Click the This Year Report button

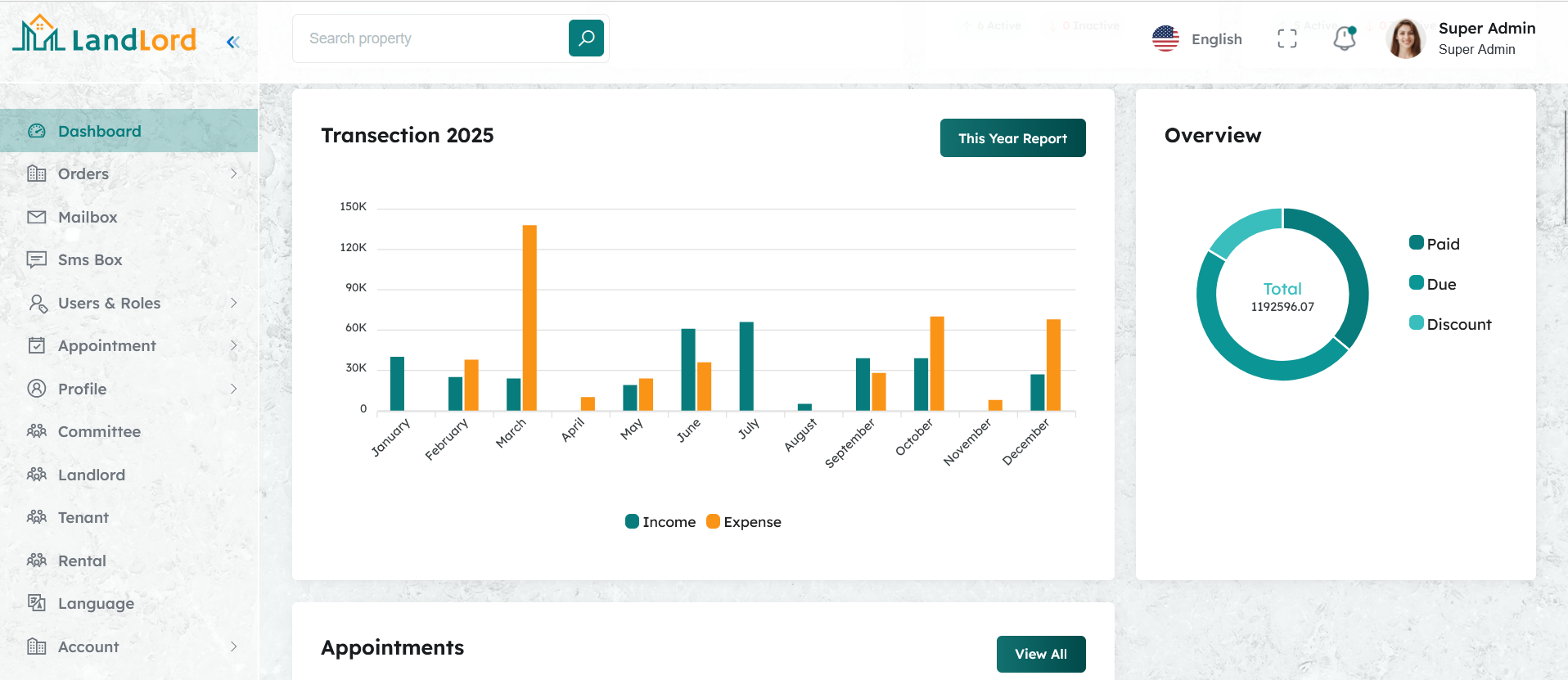1012,138
